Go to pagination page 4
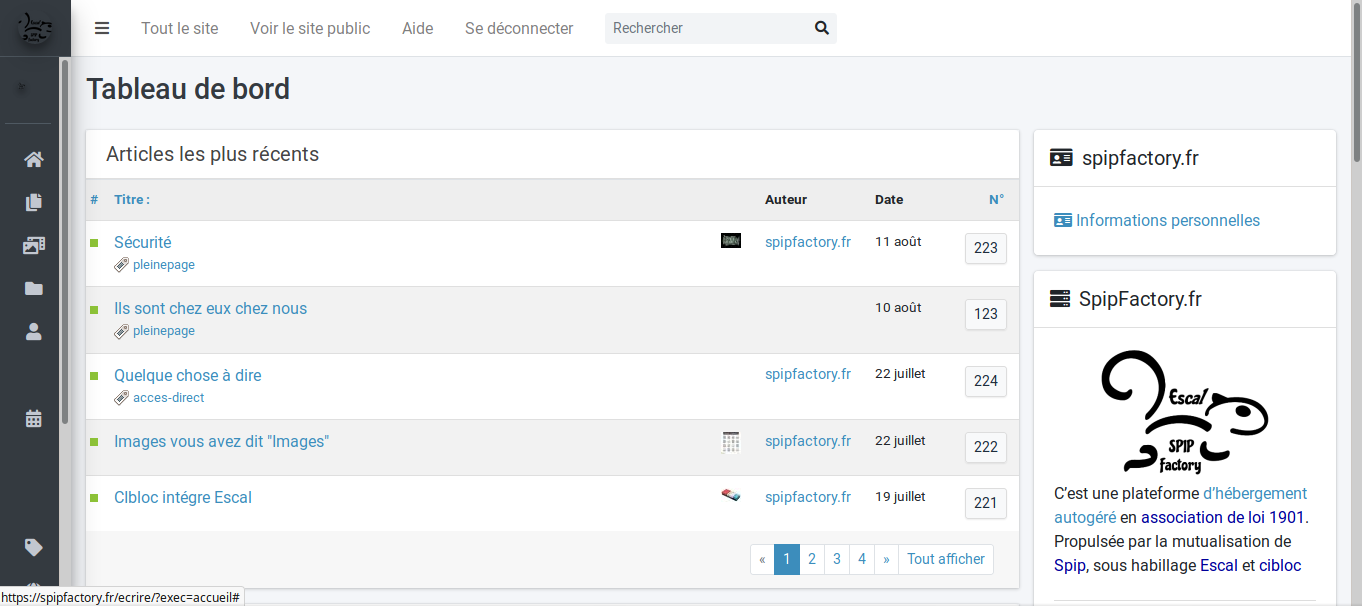 862,559
